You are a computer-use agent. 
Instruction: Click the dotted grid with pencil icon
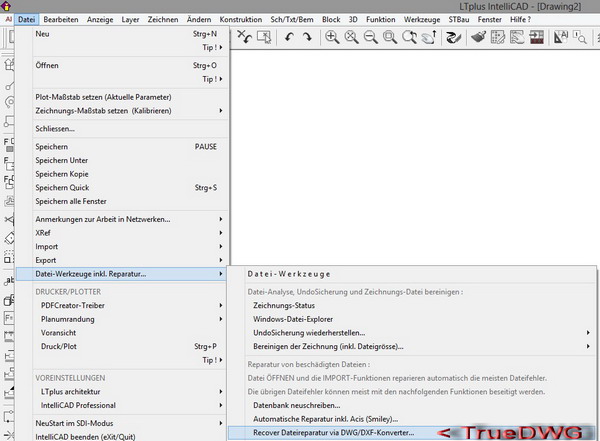coord(497,37)
